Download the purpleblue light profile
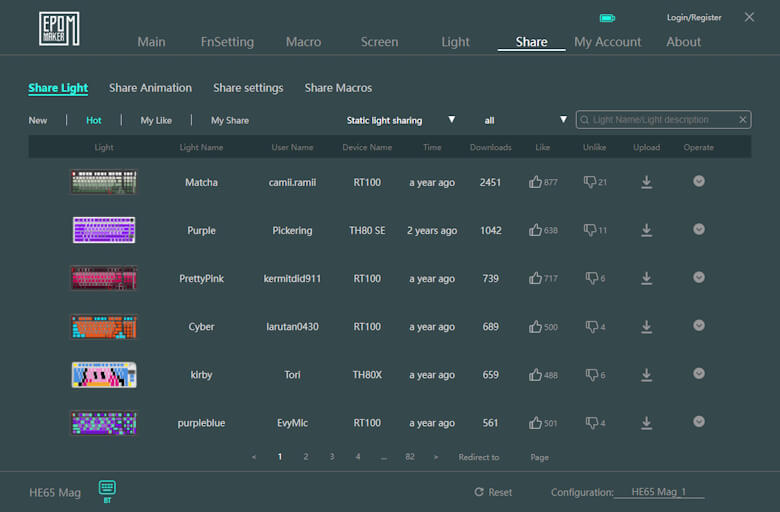The image size is (780, 512). click(x=646, y=422)
